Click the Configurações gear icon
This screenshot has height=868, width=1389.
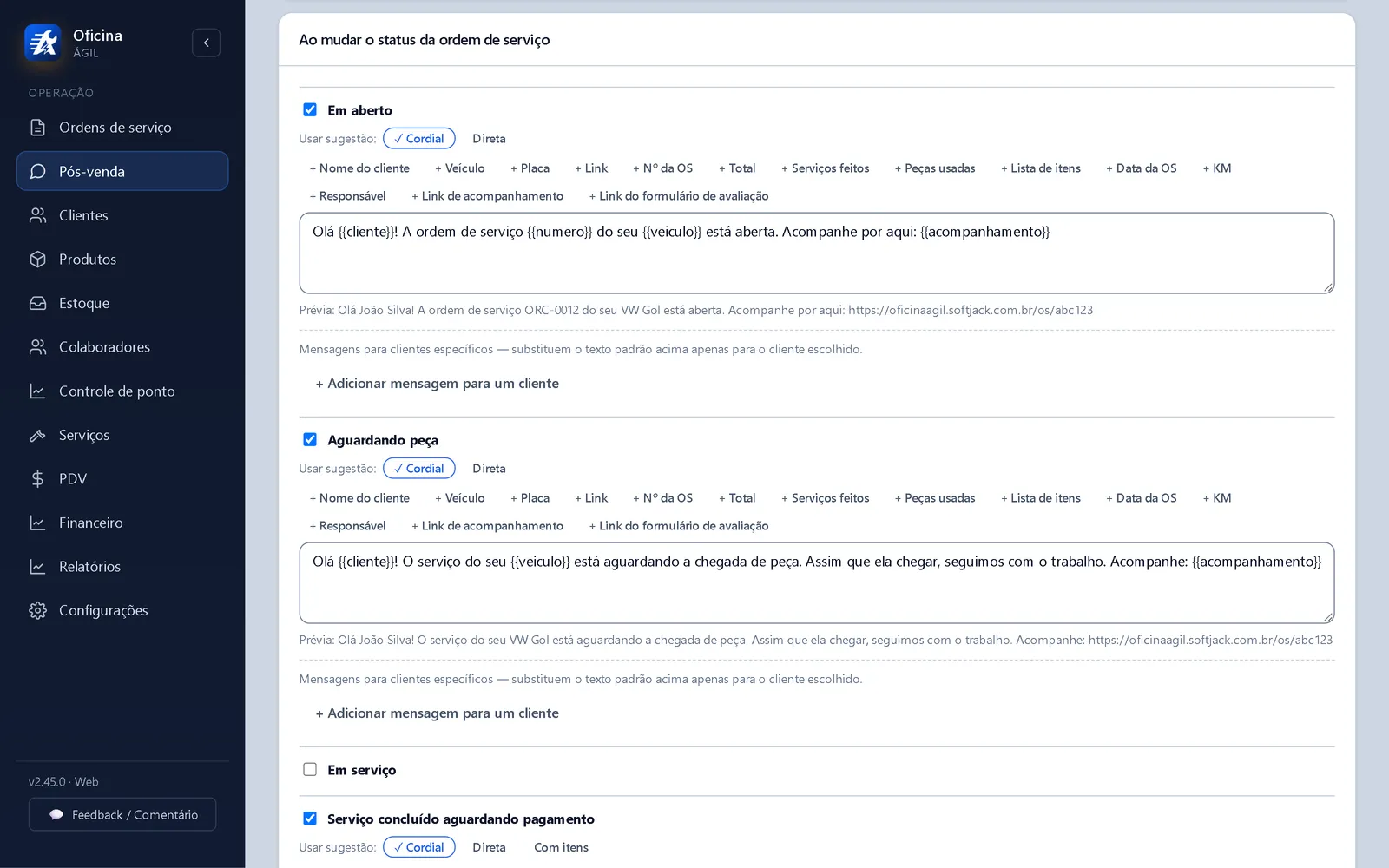(37, 610)
